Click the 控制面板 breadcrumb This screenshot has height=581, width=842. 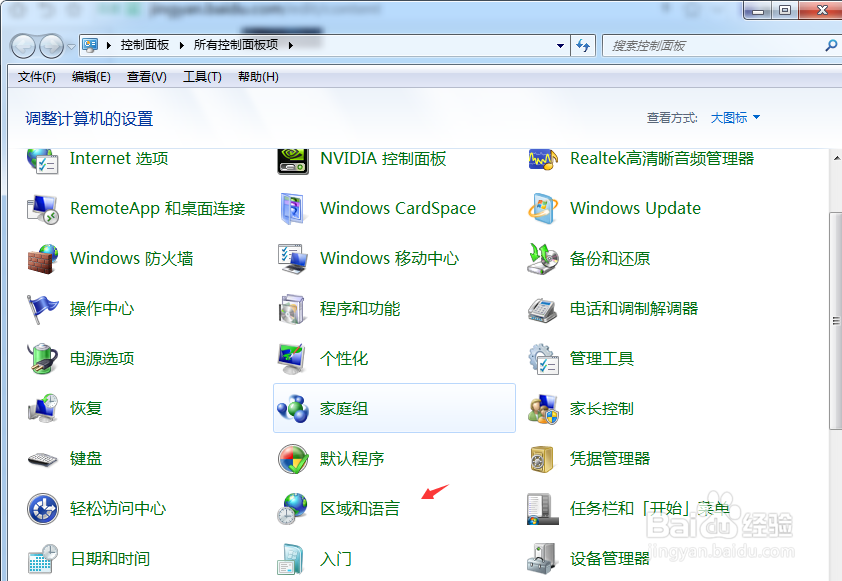tap(145, 45)
